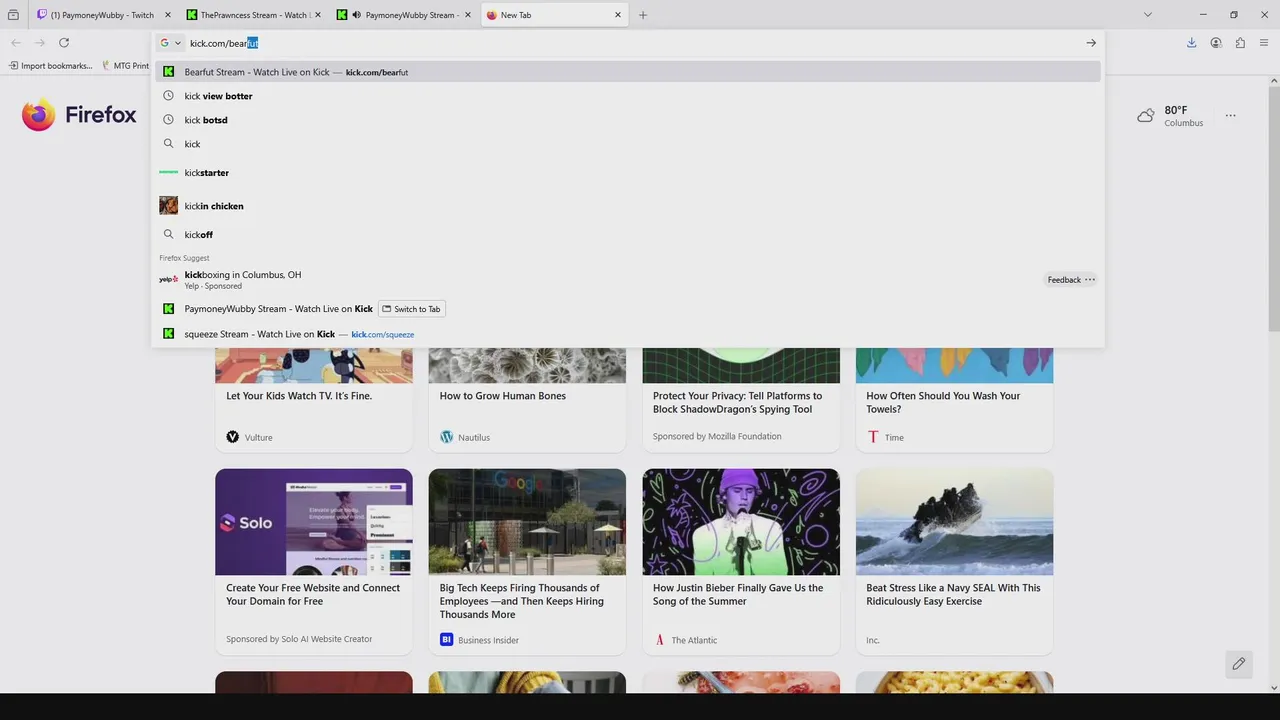Open a new tab with plus button
1280x720 pixels.
tap(643, 15)
